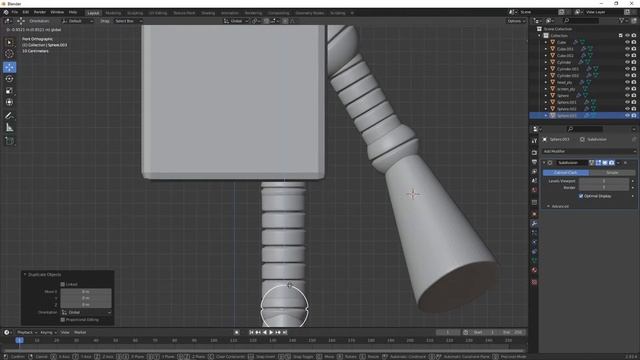The height and width of the screenshot is (360, 640).
Task: Open the Scene properties tab
Action: coord(534,181)
